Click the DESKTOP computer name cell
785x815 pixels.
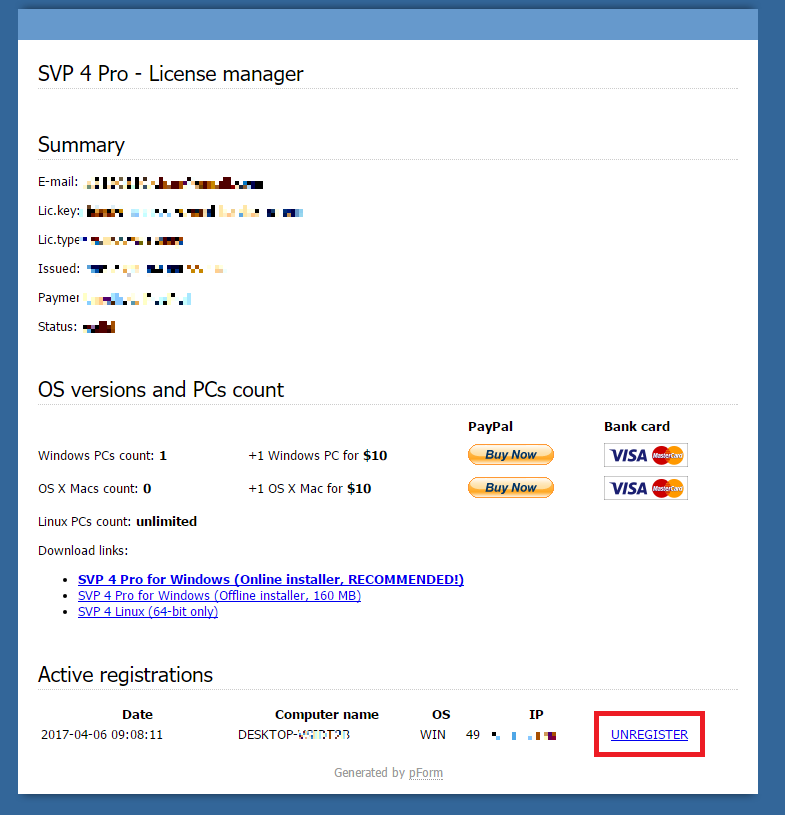pos(294,734)
